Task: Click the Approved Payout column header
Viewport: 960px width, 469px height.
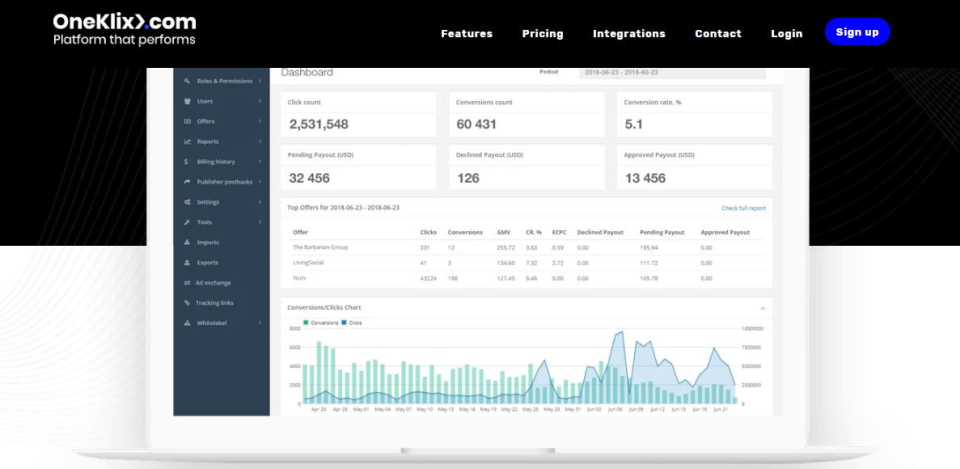Action: [725, 233]
